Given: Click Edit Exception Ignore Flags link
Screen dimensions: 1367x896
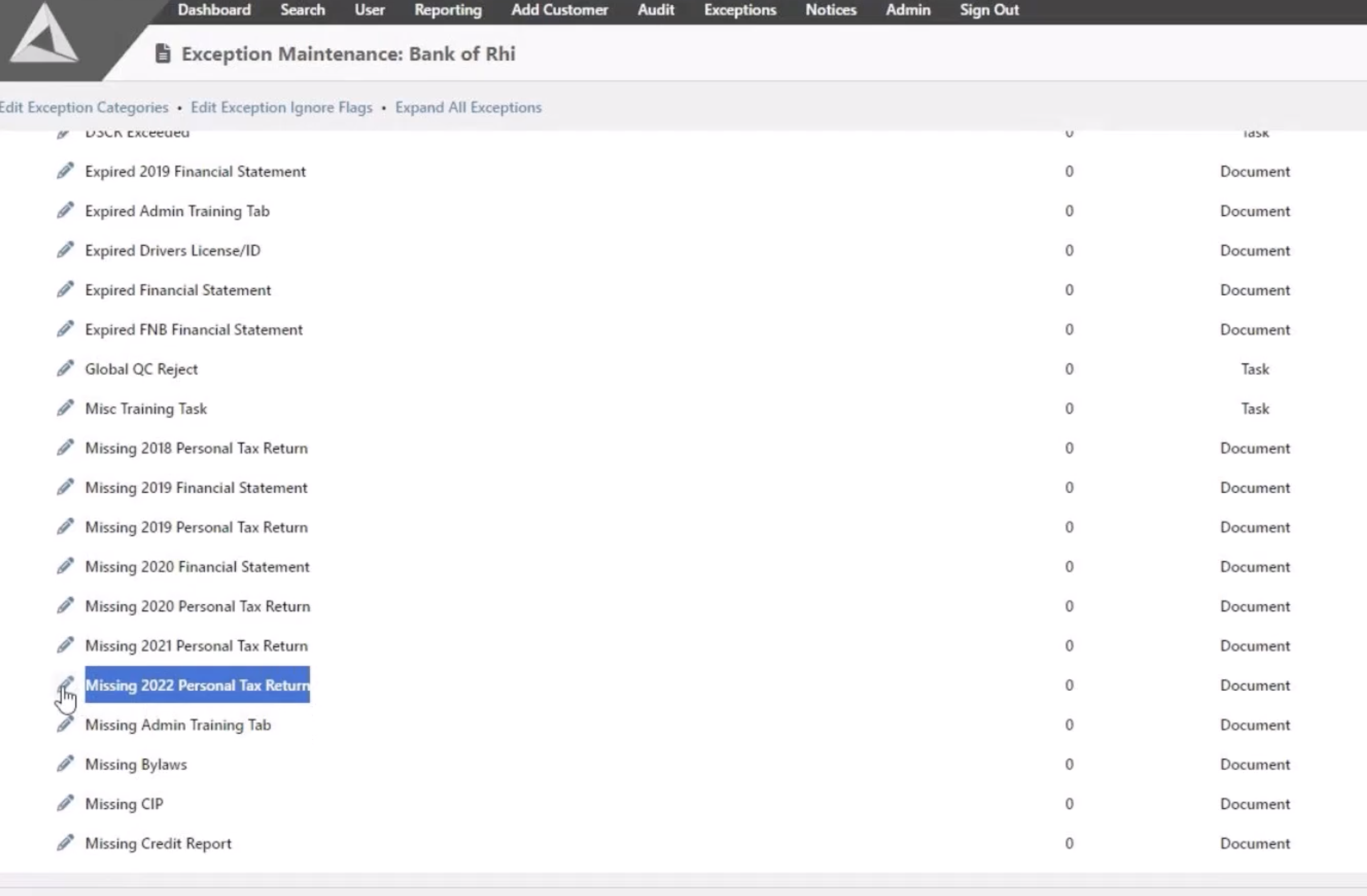Looking at the screenshot, I should [281, 107].
